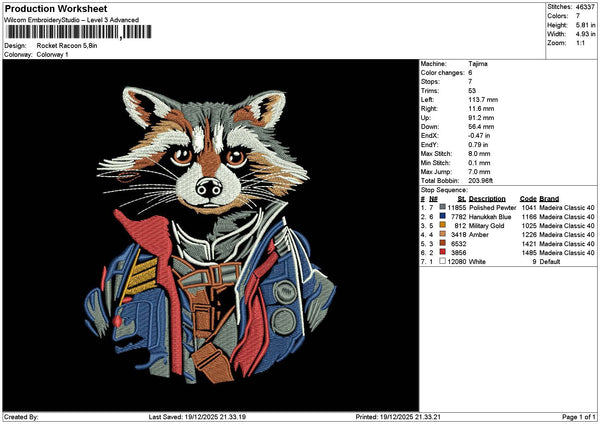Click the machine value "Tajima"
Image resolution: width=600 pixels, height=424 pixels.
click(x=478, y=64)
